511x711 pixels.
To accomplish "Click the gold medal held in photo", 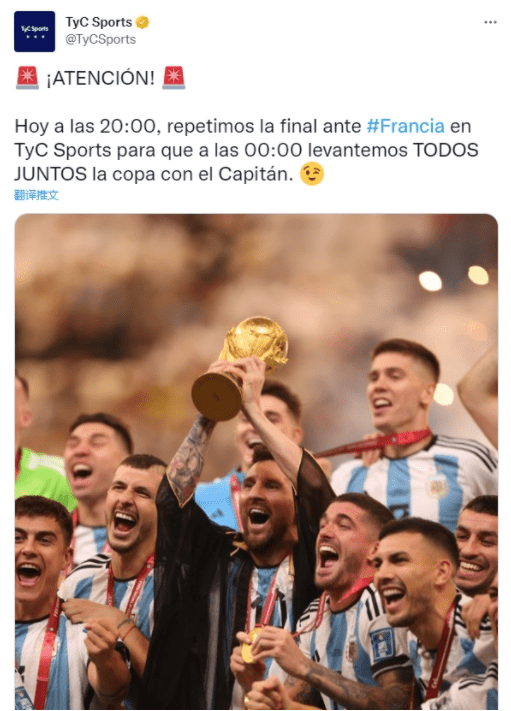I will (x=248, y=645).
